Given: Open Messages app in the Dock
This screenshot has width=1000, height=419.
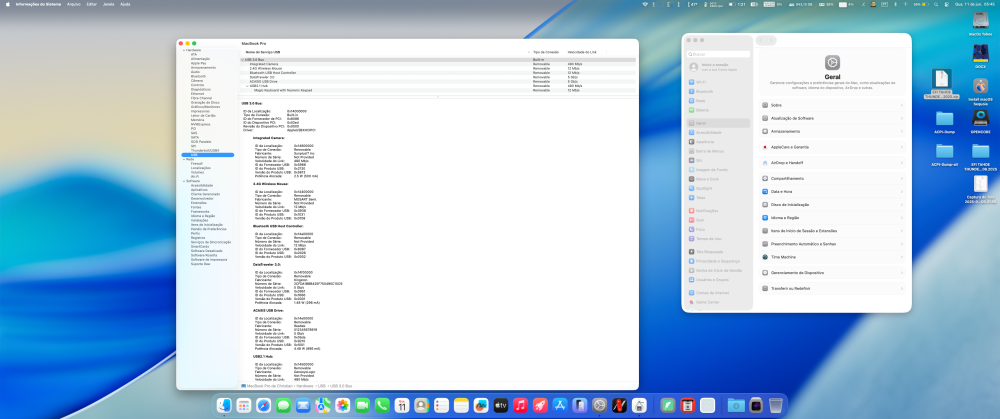Looking at the screenshot, I should [x=283, y=405].
